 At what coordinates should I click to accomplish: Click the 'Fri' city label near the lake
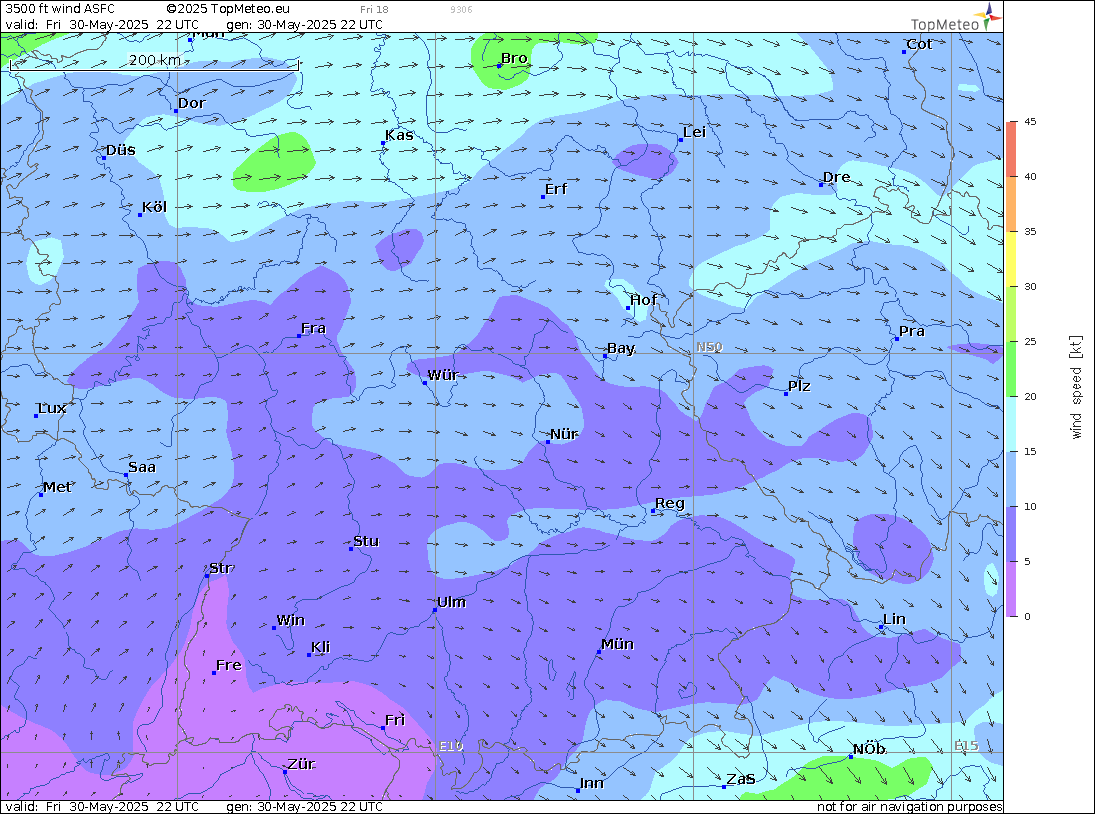pos(395,720)
